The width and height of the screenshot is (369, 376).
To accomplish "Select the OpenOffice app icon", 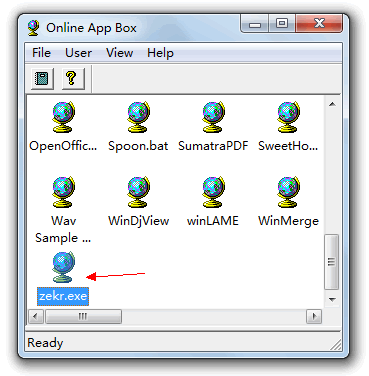I will pyautogui.click(x=63, y=117).
